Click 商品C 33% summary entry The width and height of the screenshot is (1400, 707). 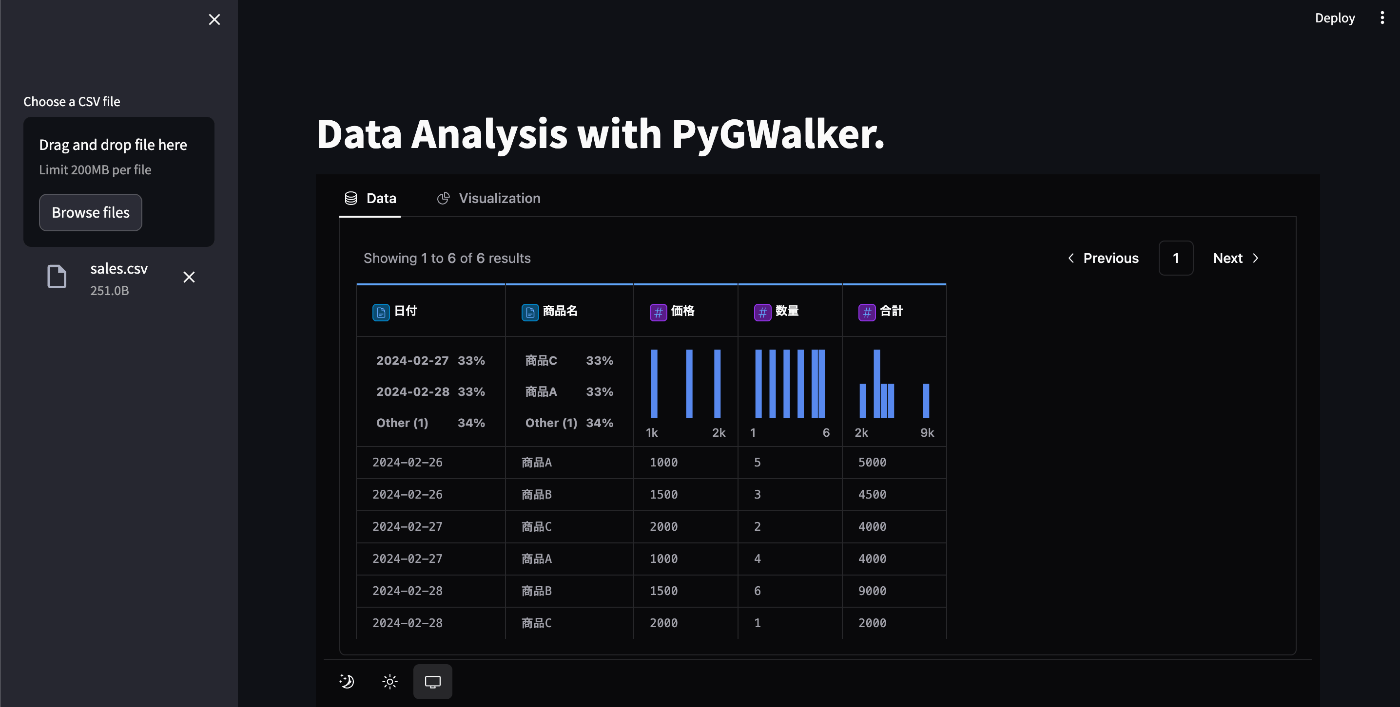pyautogui.click(x=569, y=360)
